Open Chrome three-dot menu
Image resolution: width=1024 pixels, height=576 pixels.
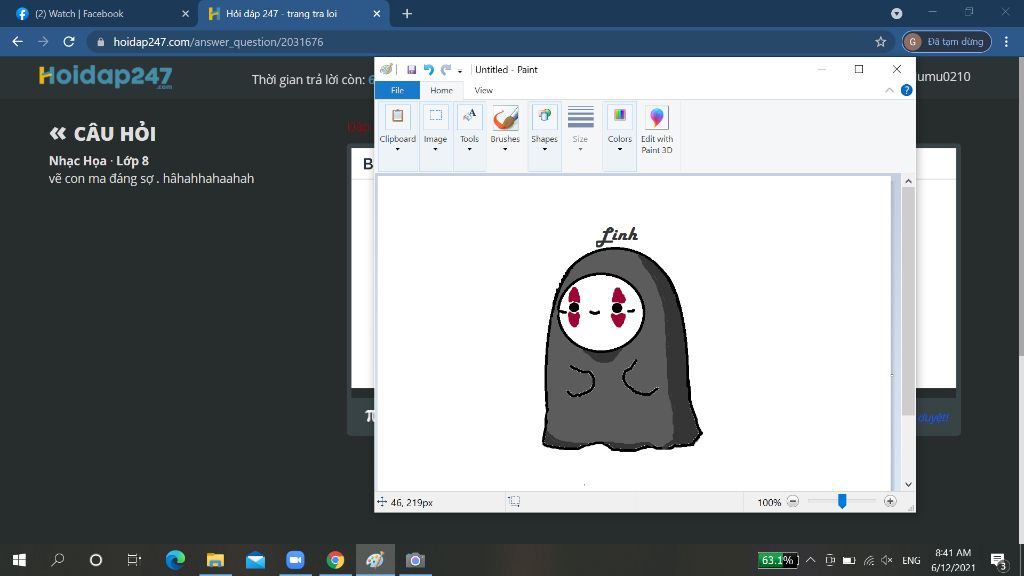[x=1006, y=42]
